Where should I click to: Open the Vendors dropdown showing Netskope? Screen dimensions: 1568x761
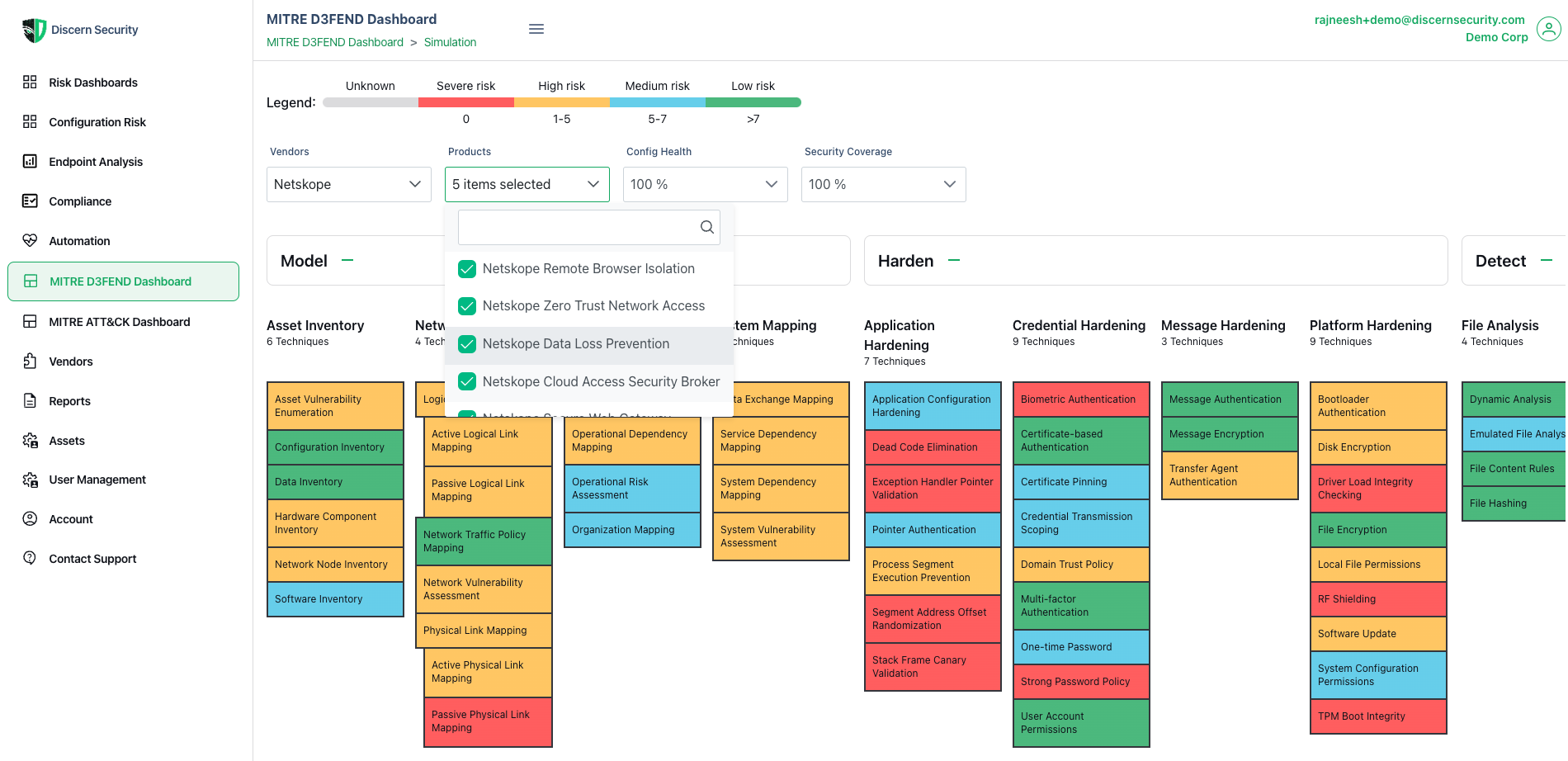click(x=349, y=185)
